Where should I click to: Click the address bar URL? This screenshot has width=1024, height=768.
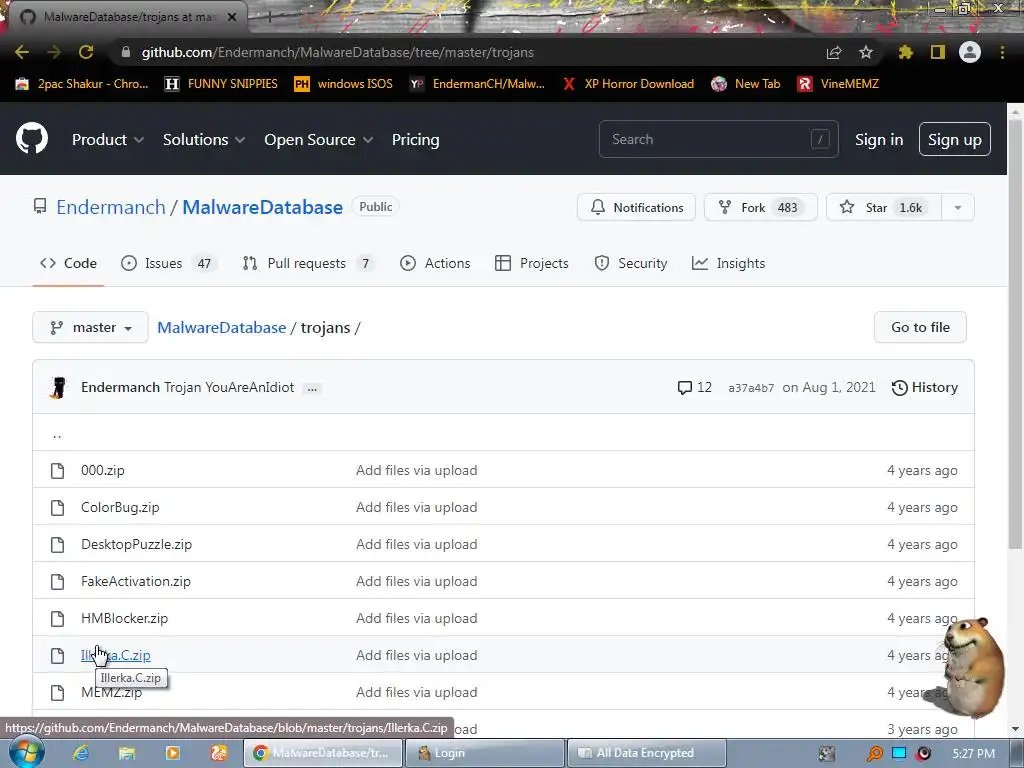click(x=338, y=52)
